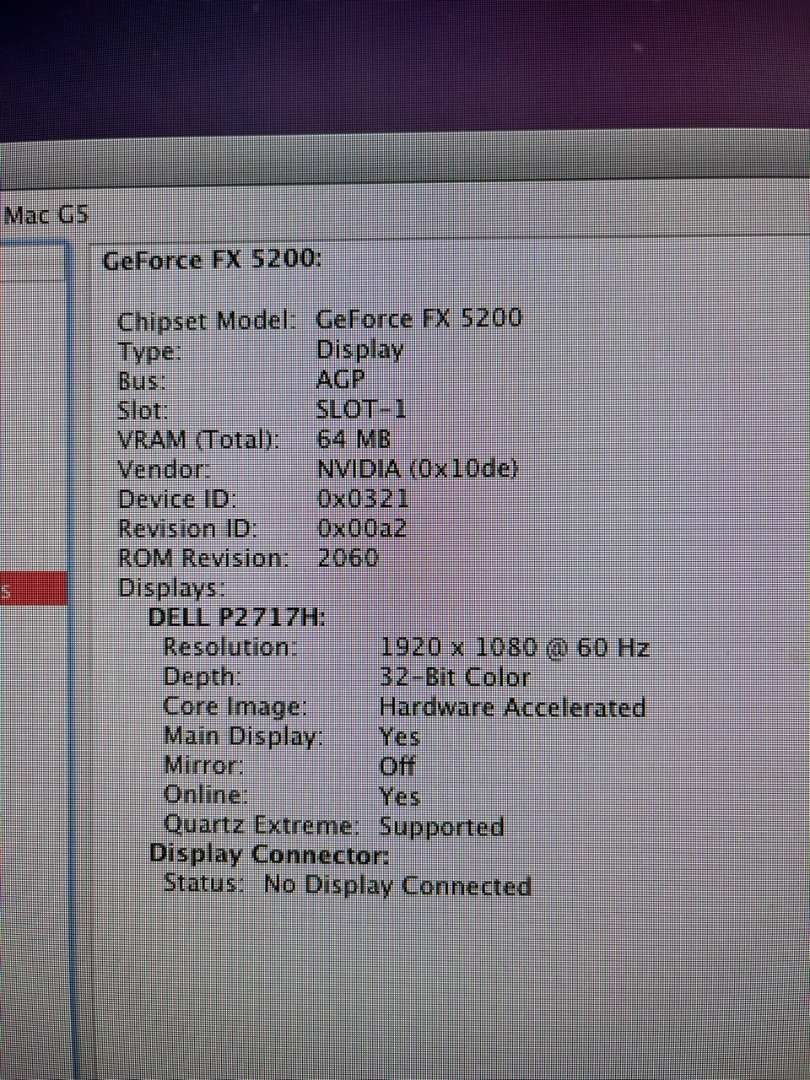Image resolution: width=810 pixels, height=1080 pixels.
Task: Click the Display Connector heading
Action: coord(269,855)
